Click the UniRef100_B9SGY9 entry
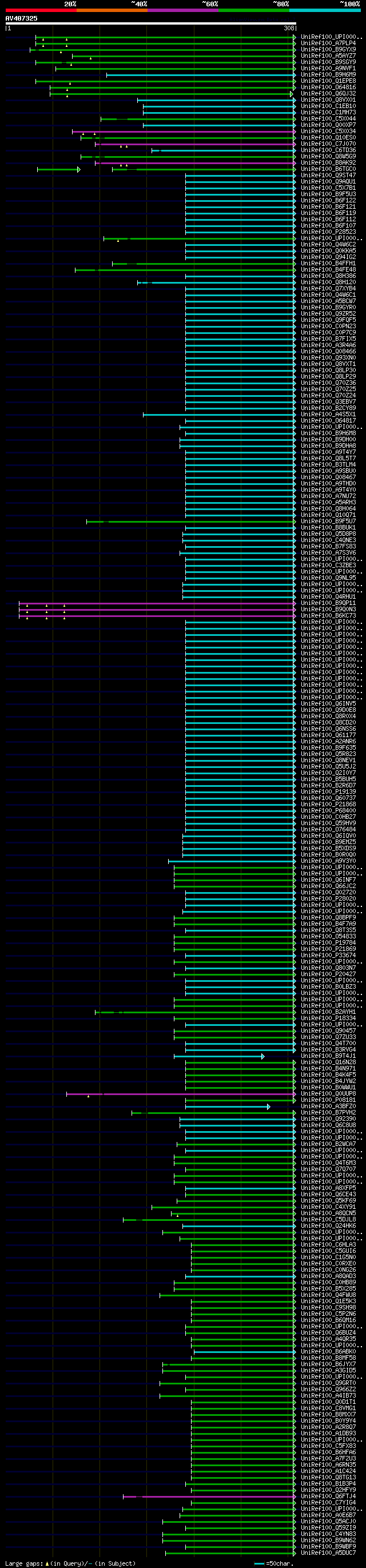This screenshot has width=366, height=1568. coord(328,62)
